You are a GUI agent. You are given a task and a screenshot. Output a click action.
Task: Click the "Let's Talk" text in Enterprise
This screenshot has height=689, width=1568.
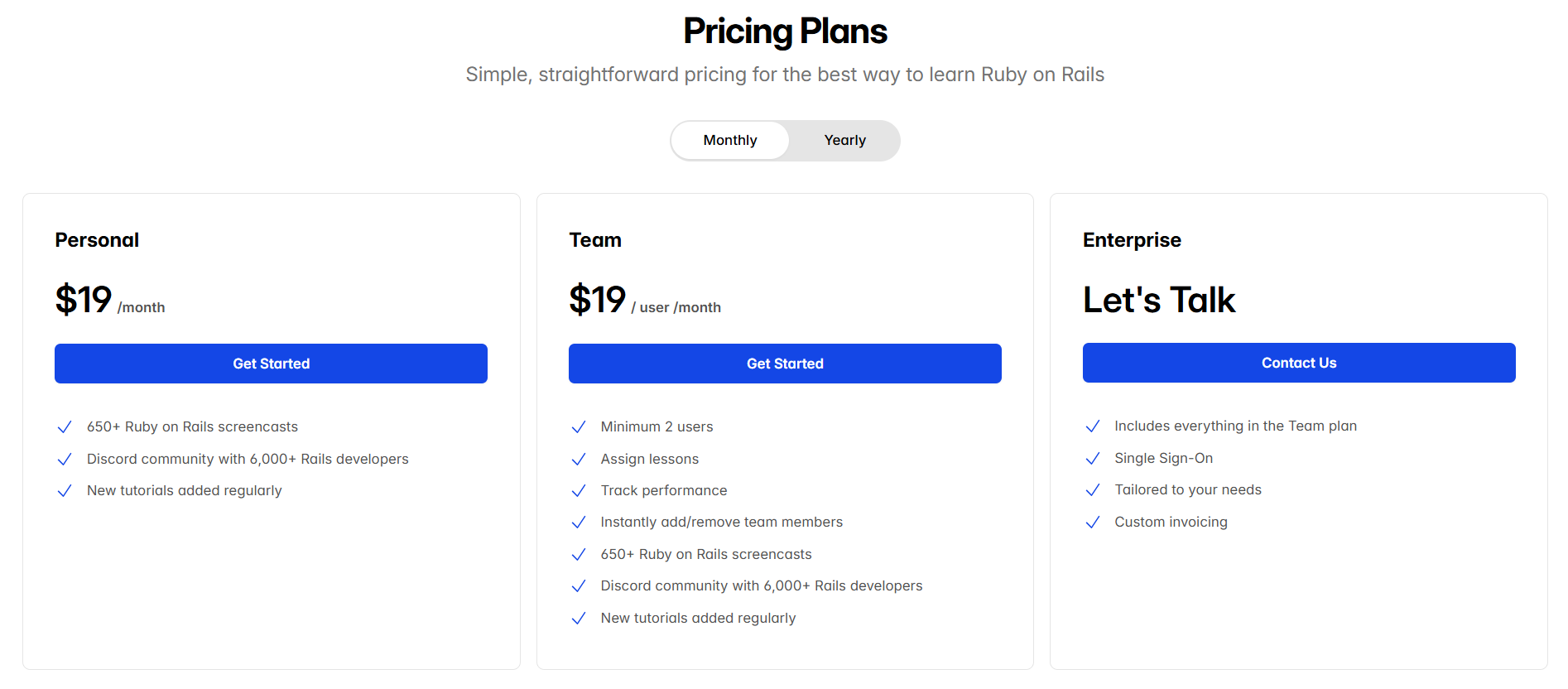click(1159, 300)
